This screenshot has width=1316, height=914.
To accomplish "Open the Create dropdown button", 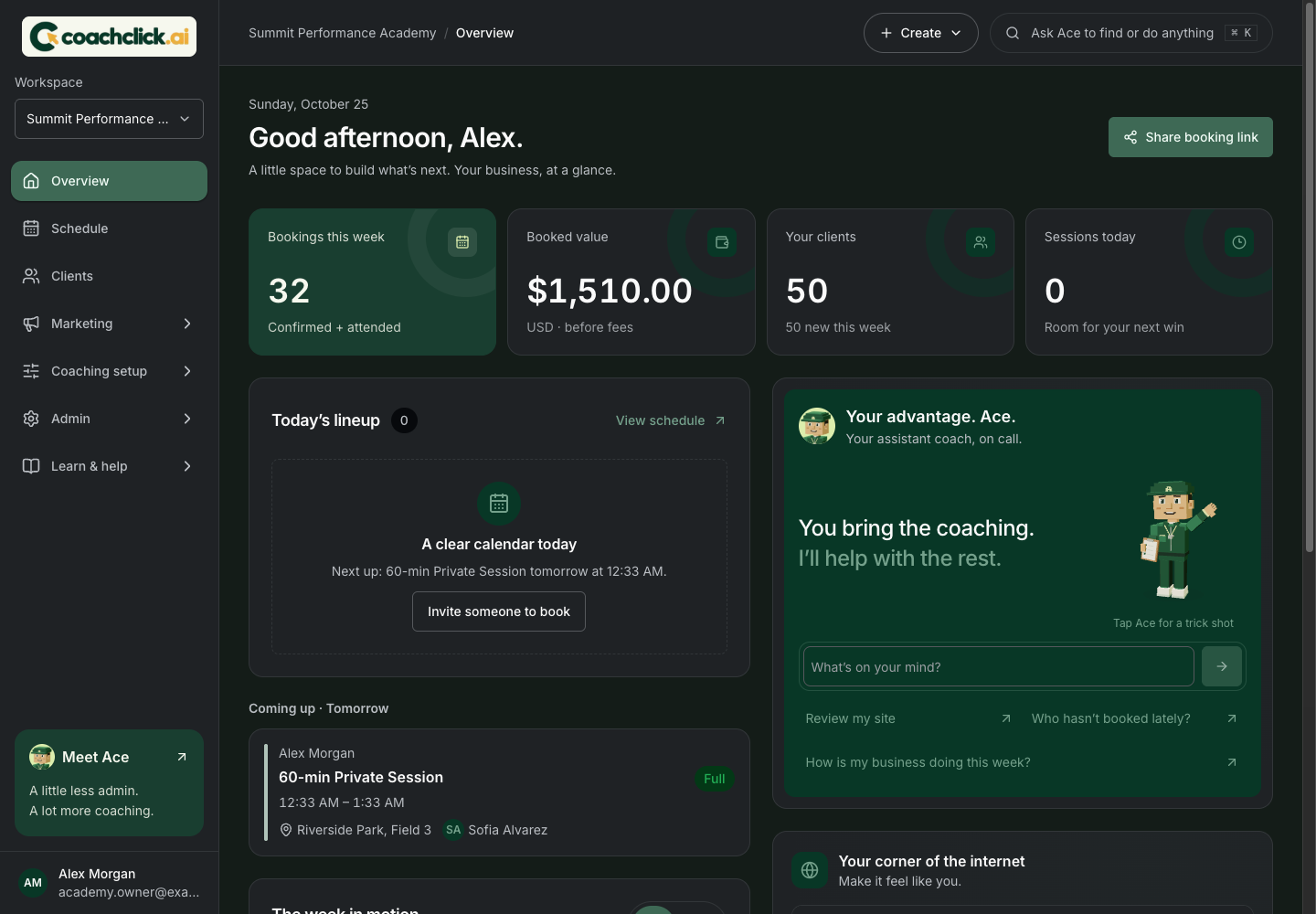I will (x=920, y=33).
